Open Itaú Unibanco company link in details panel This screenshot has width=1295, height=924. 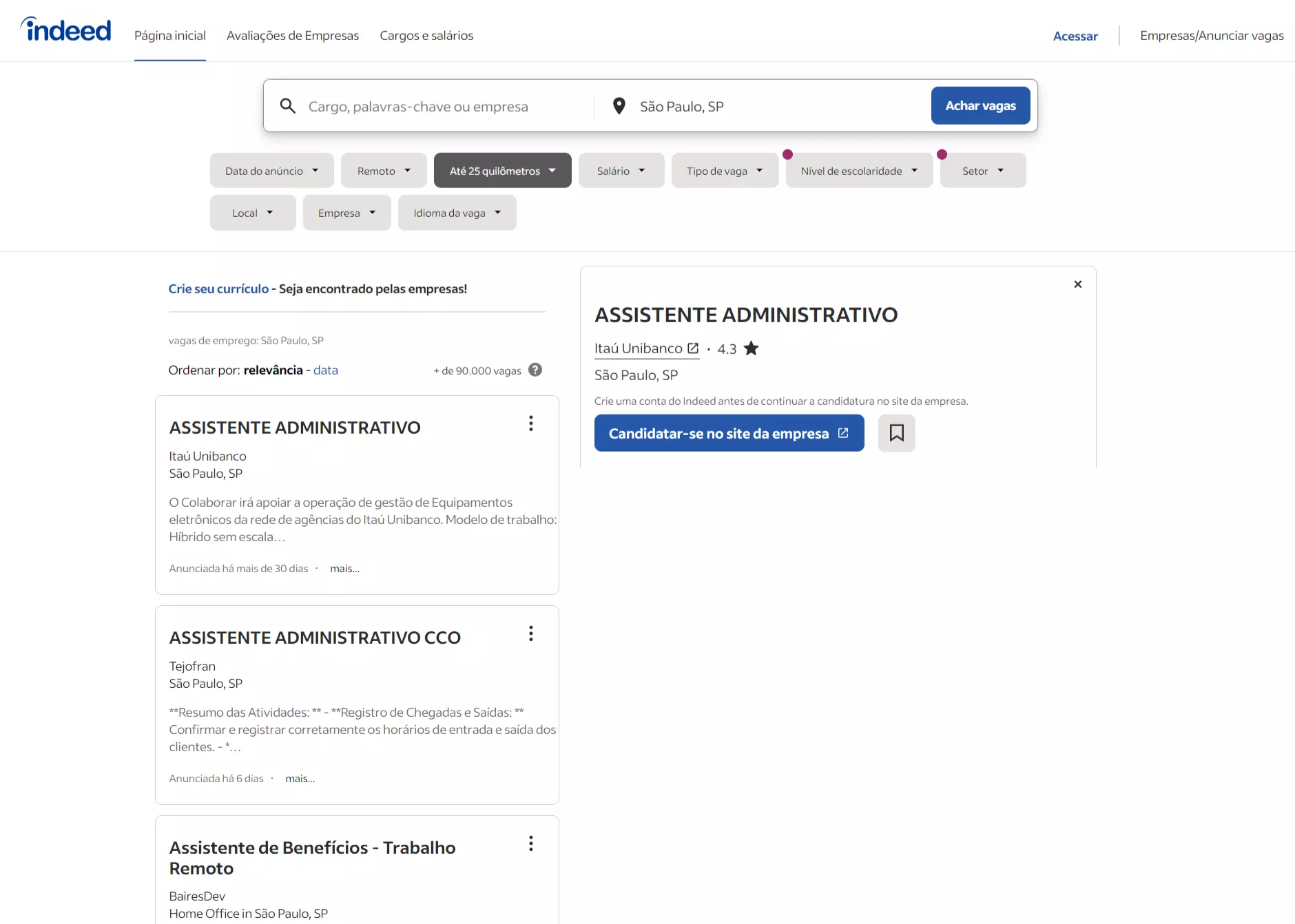[x=647, y=348]
